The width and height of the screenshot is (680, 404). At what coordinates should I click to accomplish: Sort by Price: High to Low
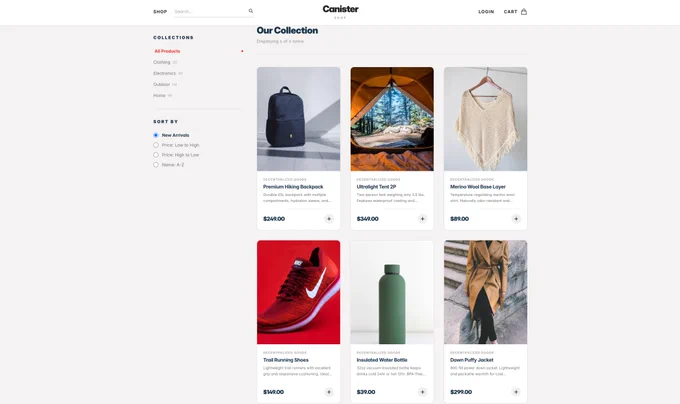156,155
